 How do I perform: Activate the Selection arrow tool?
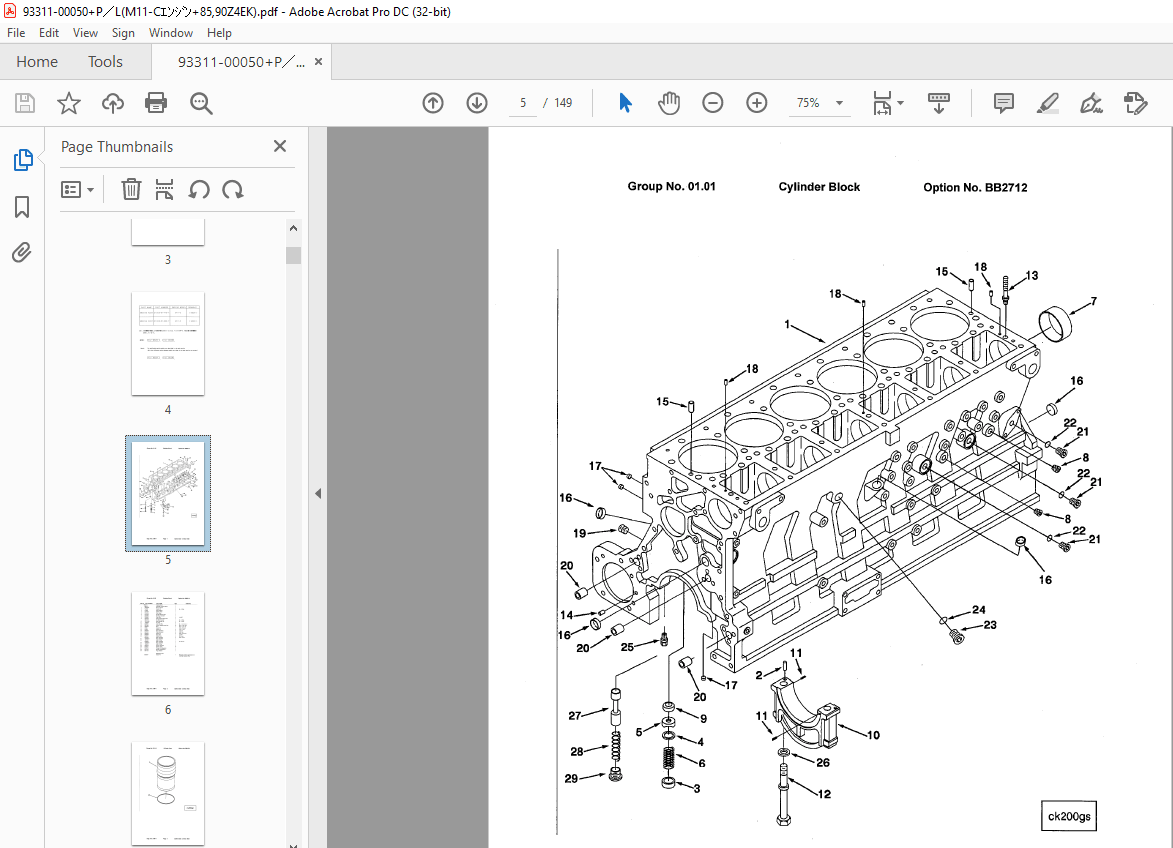pos(625,102)
